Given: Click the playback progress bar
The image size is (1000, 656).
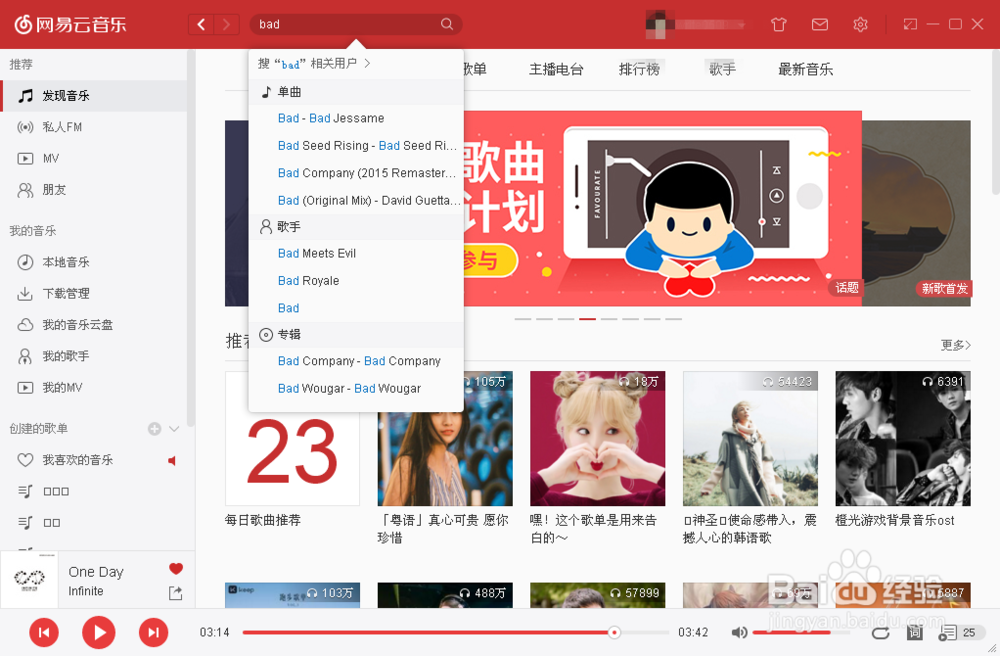Looking at the screenshot, I should click(x=455, y=632).
